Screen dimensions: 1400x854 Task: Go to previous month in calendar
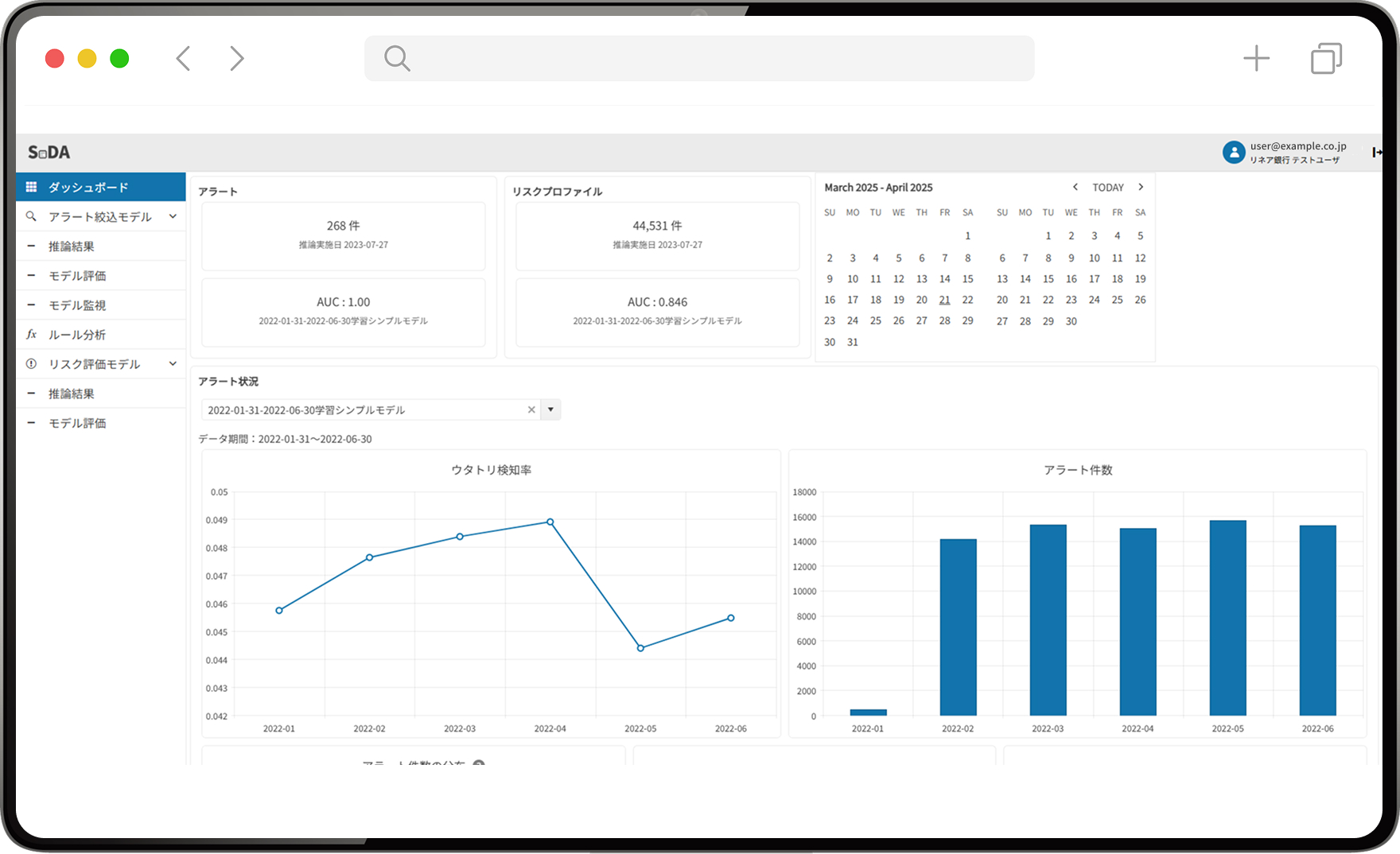point(1075,187)
